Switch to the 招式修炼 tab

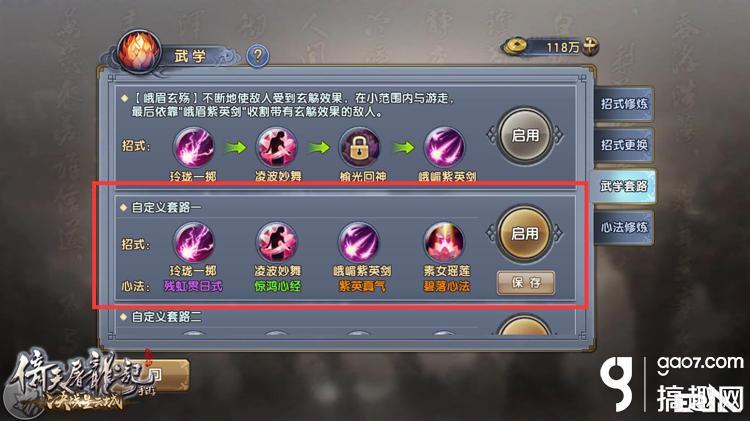(624, 103)
